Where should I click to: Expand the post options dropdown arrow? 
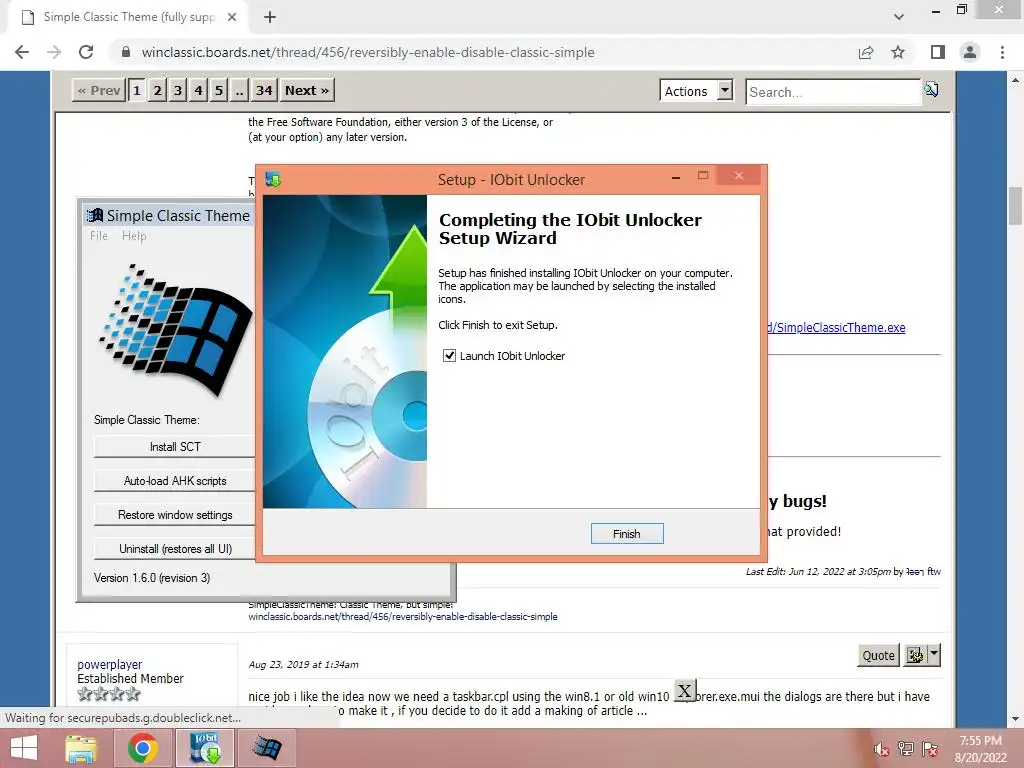pyautogui.click(x=934, y=654)
